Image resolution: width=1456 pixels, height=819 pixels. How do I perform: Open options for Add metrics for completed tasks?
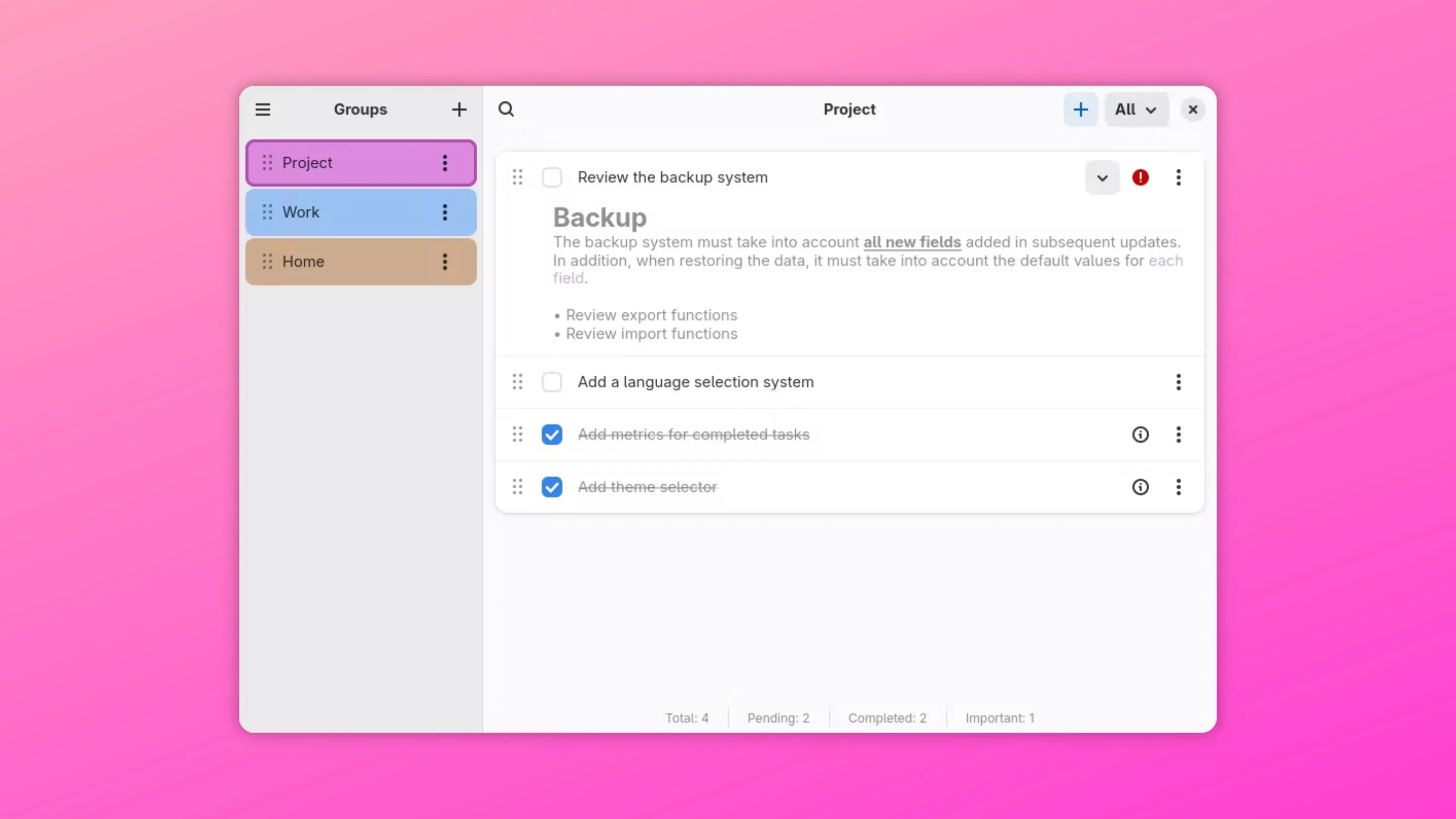click(1178, 435)
